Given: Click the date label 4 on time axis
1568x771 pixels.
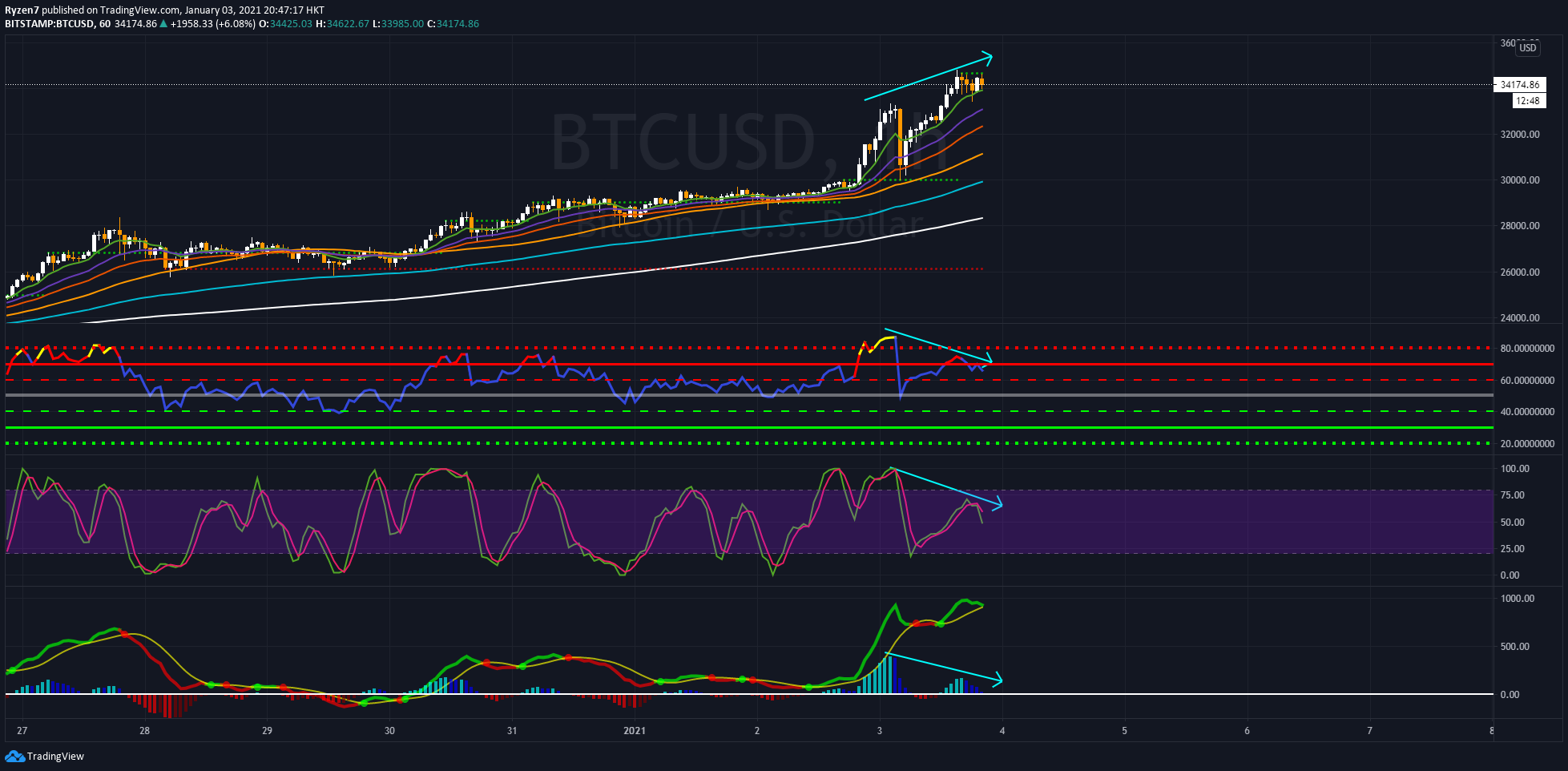Looking at the screenshot, I should point(1002,731).
